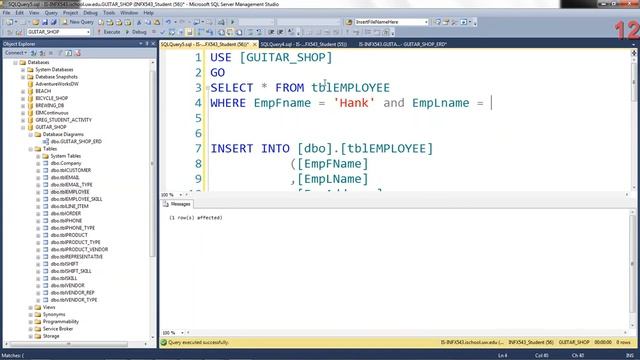Expand the BICYCLE_SHOP database node
This screenshot has width=640, height=360.
coord(23,98)
